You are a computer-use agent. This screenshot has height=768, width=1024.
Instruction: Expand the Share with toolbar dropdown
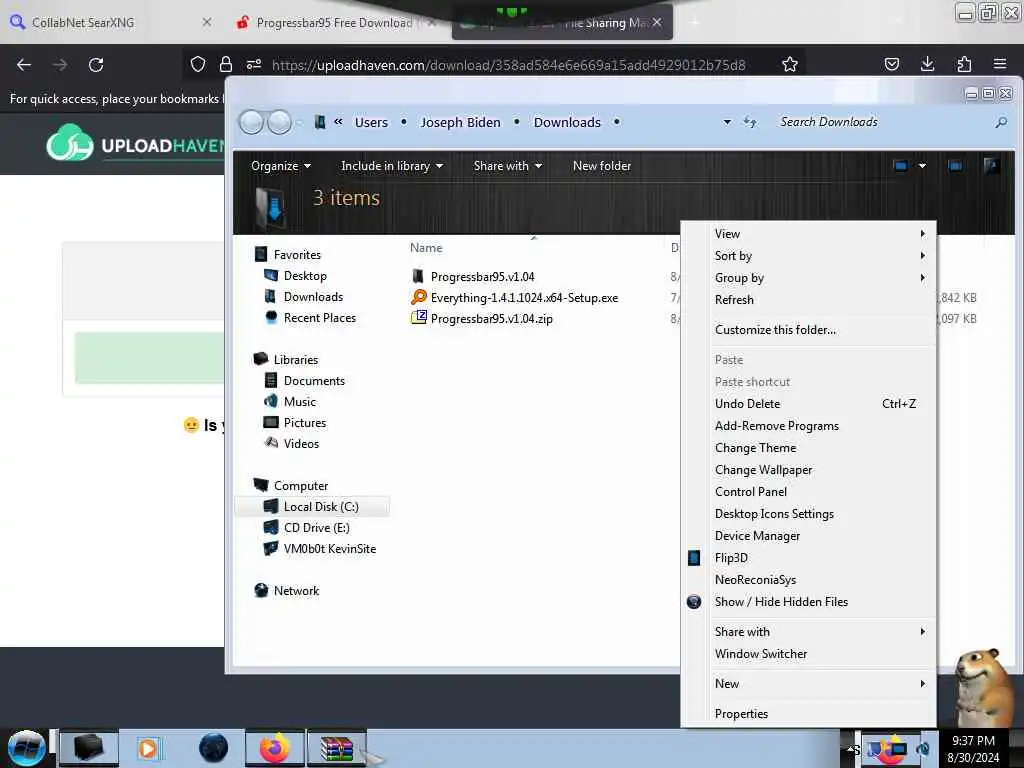[507, 166]
